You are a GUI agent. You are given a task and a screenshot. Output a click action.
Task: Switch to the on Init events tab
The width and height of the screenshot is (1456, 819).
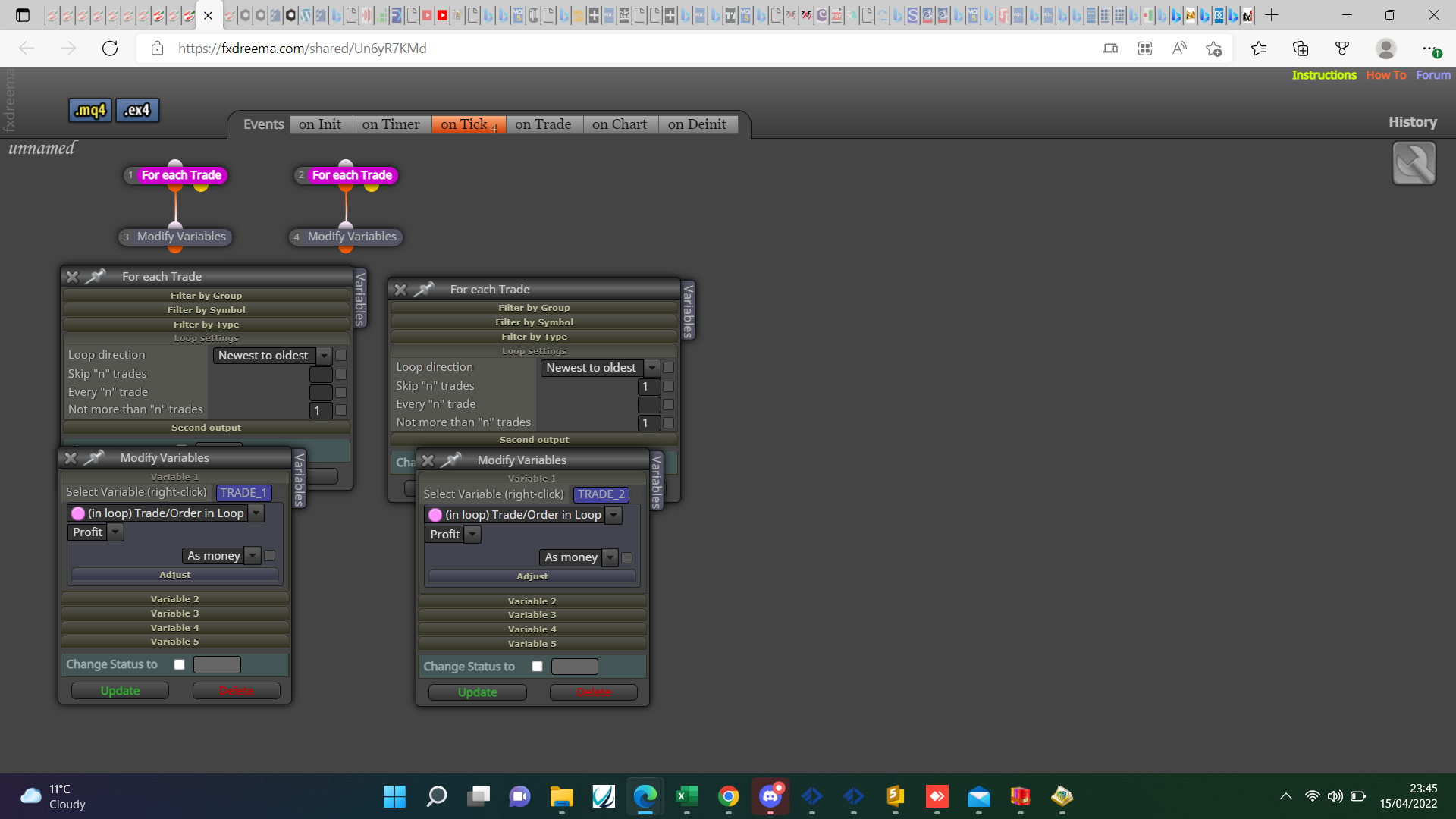pos(320,124)
